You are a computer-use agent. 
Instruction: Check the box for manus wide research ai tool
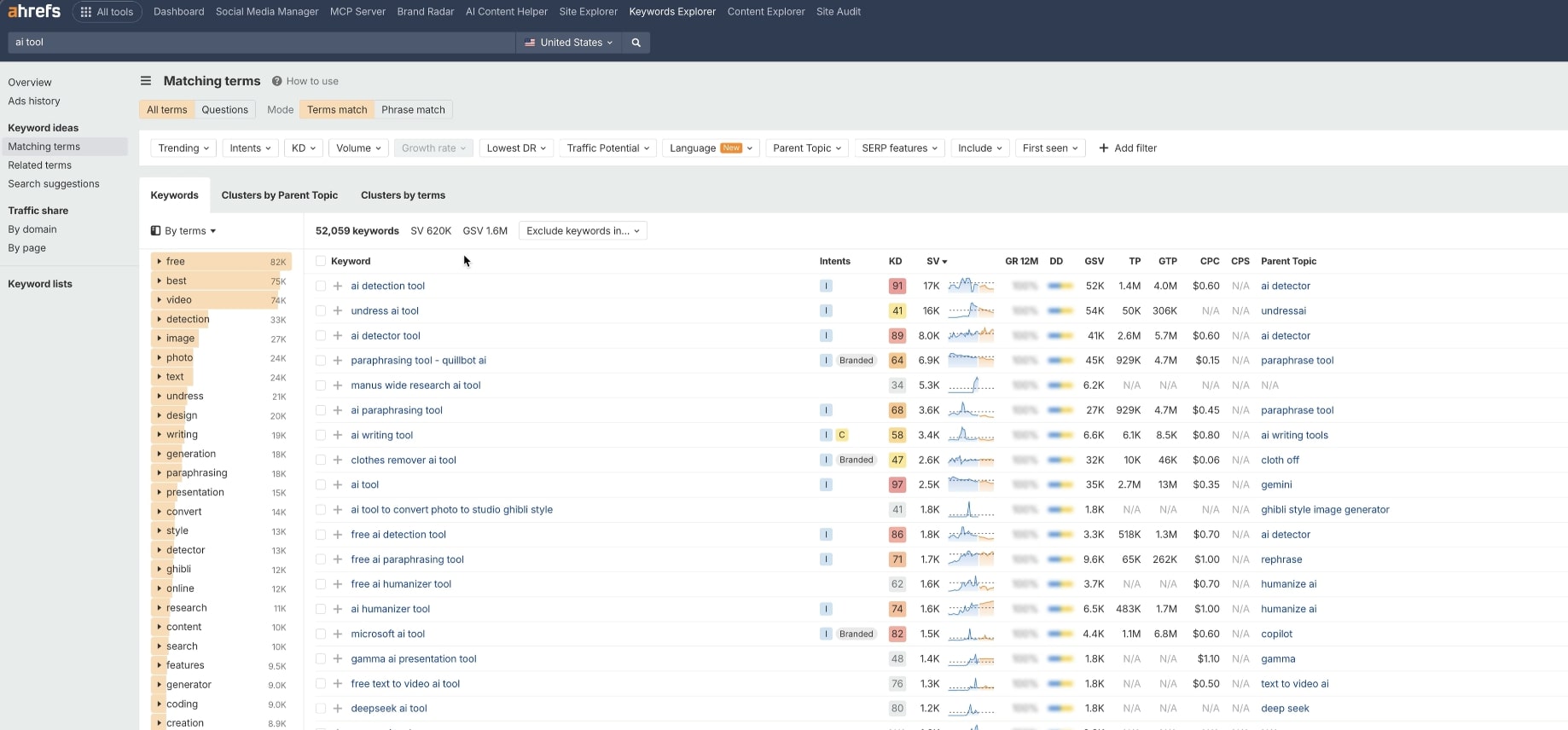pos(321,385)
